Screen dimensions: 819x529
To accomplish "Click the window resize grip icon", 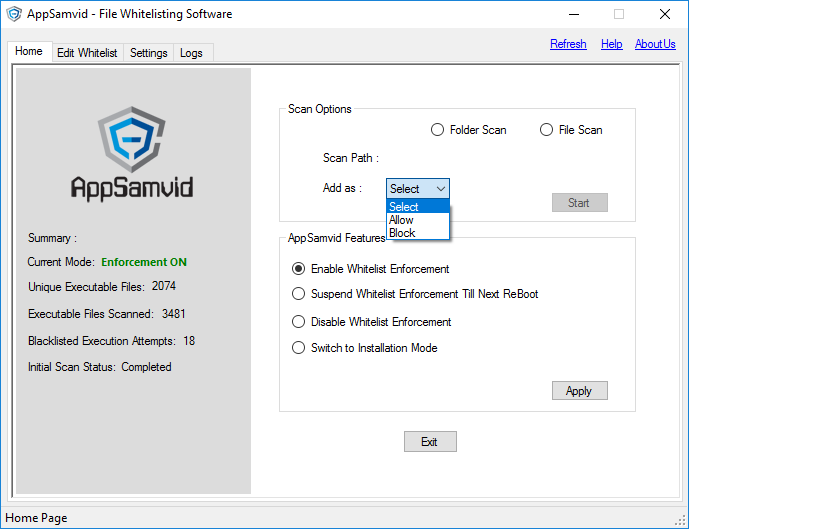I will click(x=680, y=520).
